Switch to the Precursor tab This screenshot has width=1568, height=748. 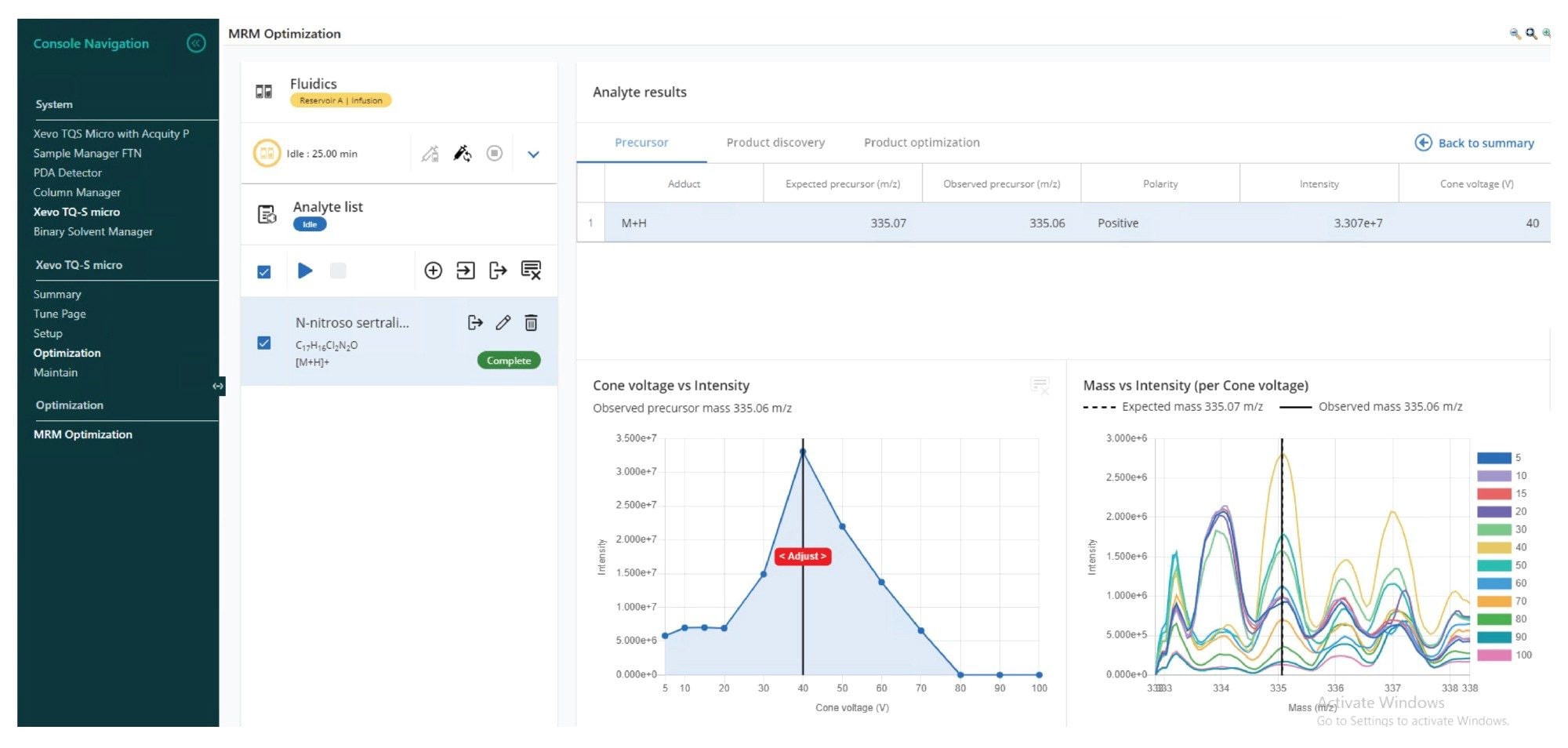[x=641, y=143]
